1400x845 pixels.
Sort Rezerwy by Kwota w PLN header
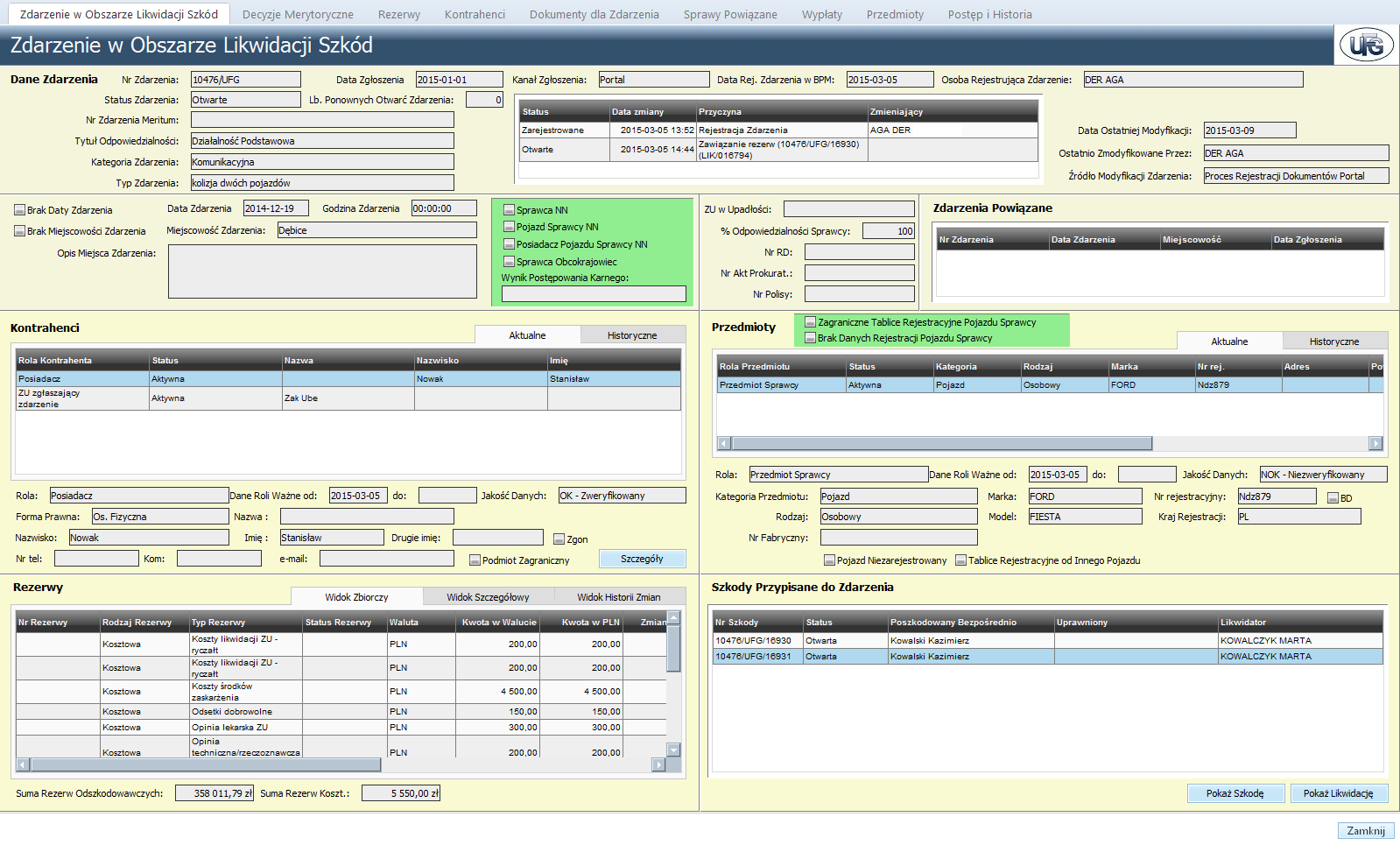(x=581, y=623)
